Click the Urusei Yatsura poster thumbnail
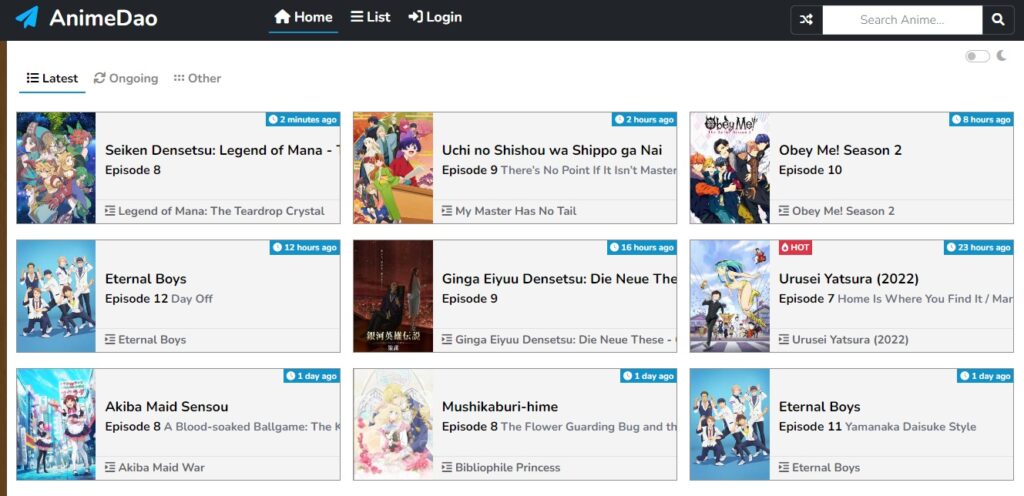1024x496 pixels. point(730,296)
